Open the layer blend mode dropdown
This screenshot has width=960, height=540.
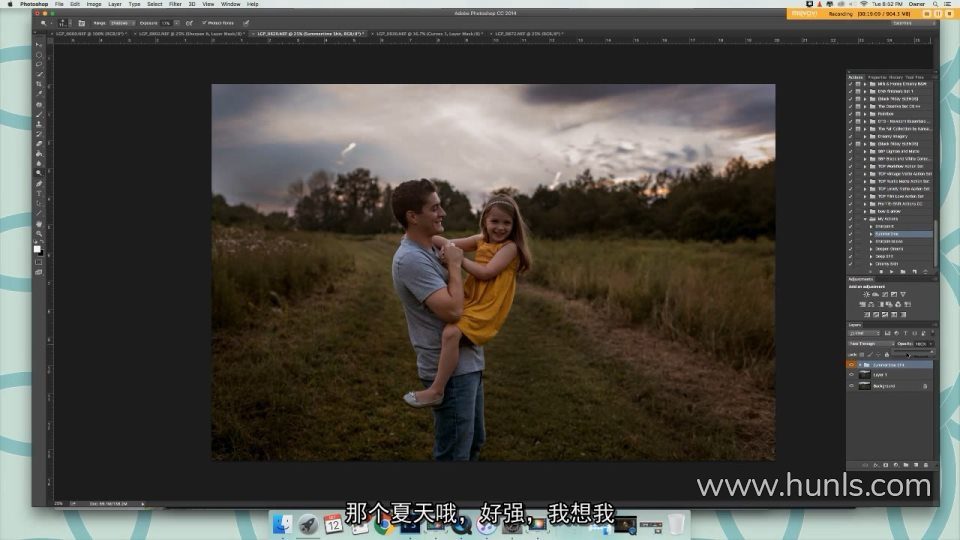870,343
